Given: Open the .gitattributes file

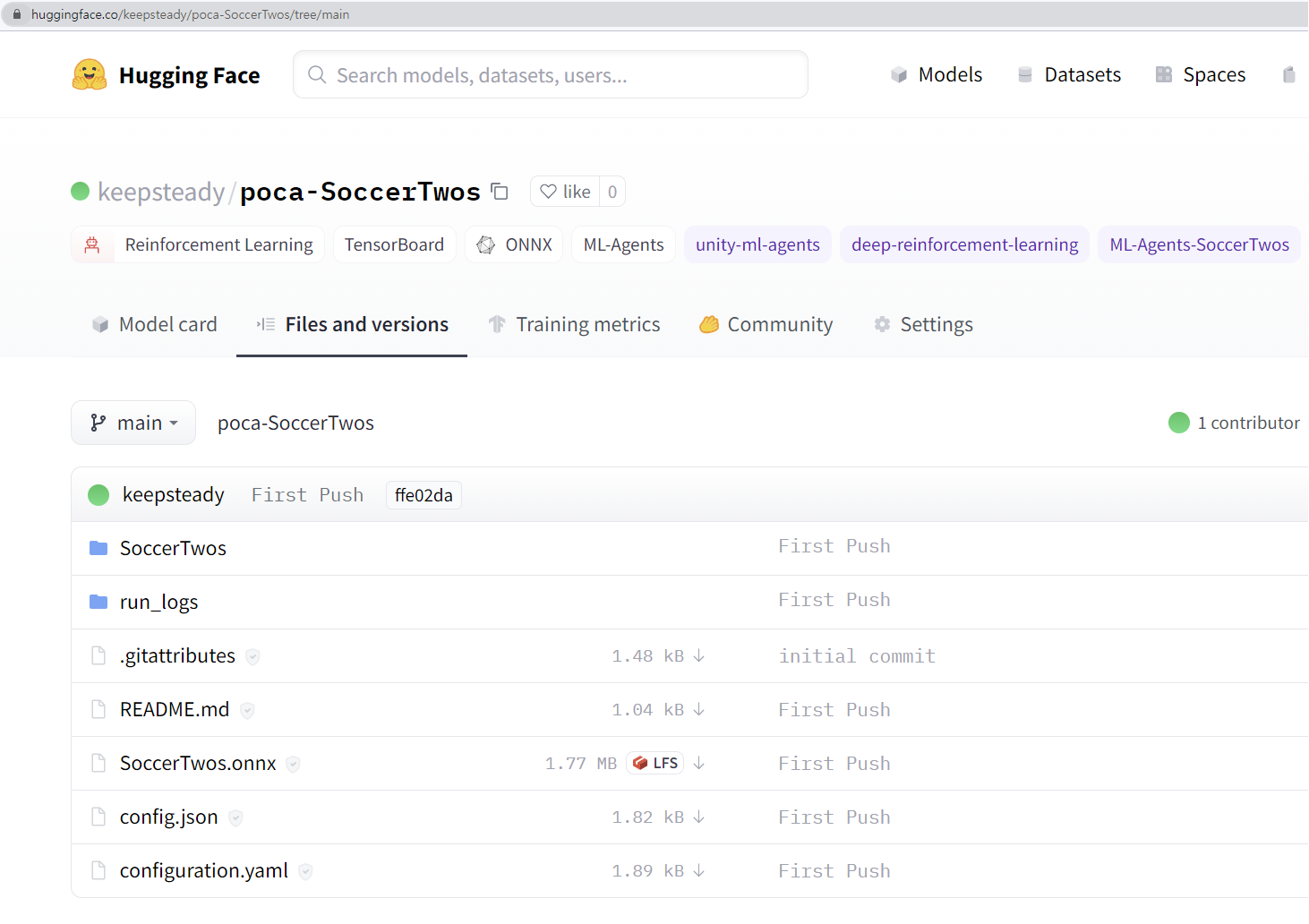Looking at the screenshot, I should 177,655.
